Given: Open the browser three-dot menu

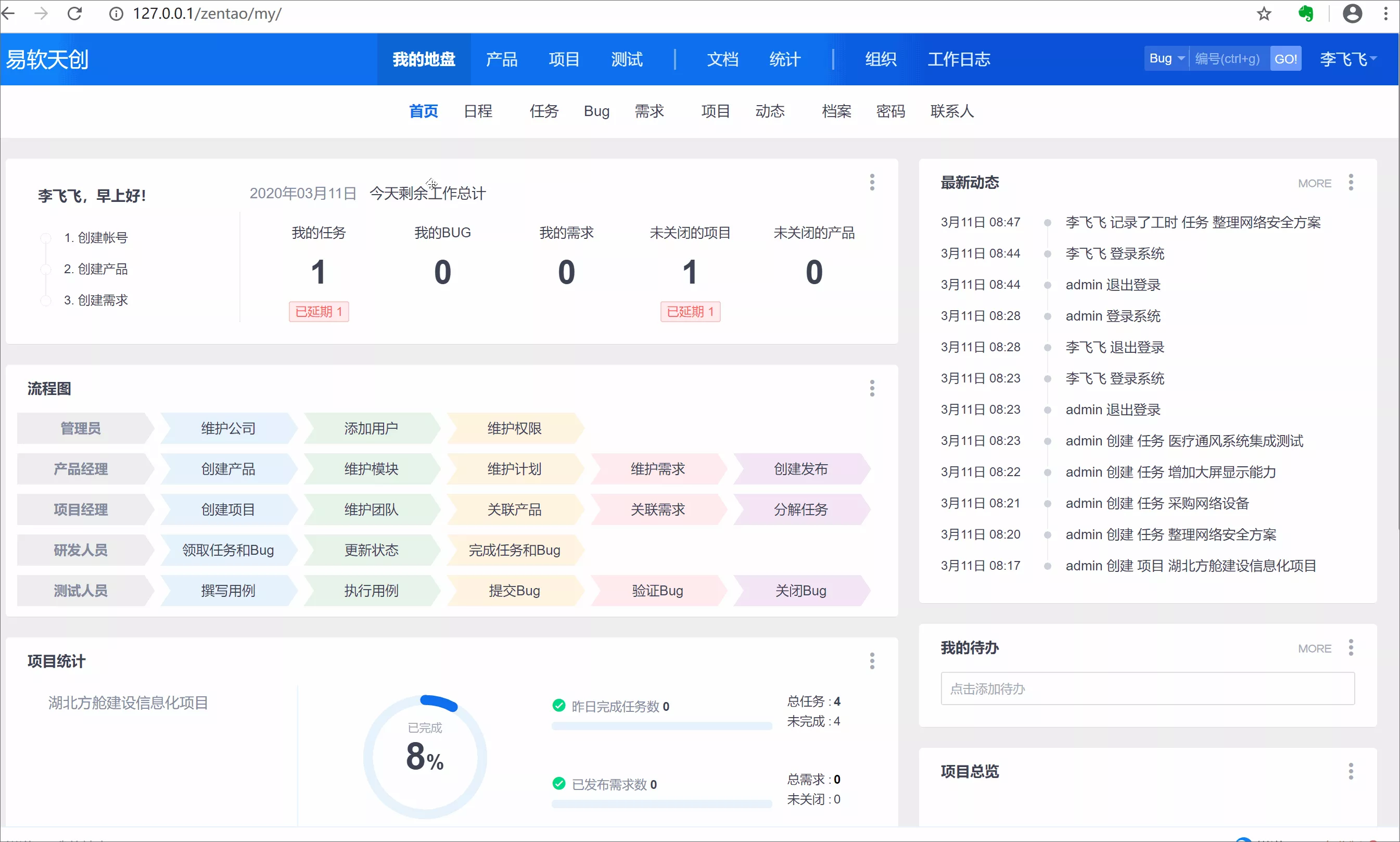Looking at the screenshot, I should pyautogui.click(x=1386, y=14).
